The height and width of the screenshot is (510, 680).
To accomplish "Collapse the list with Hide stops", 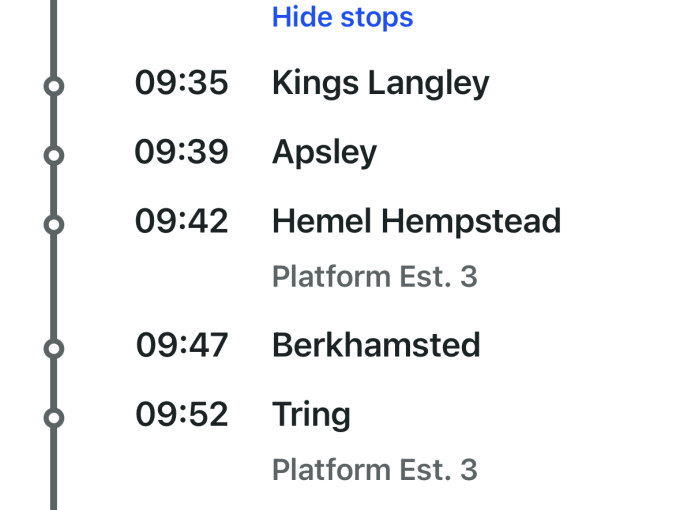I will [x=342, y=17].
